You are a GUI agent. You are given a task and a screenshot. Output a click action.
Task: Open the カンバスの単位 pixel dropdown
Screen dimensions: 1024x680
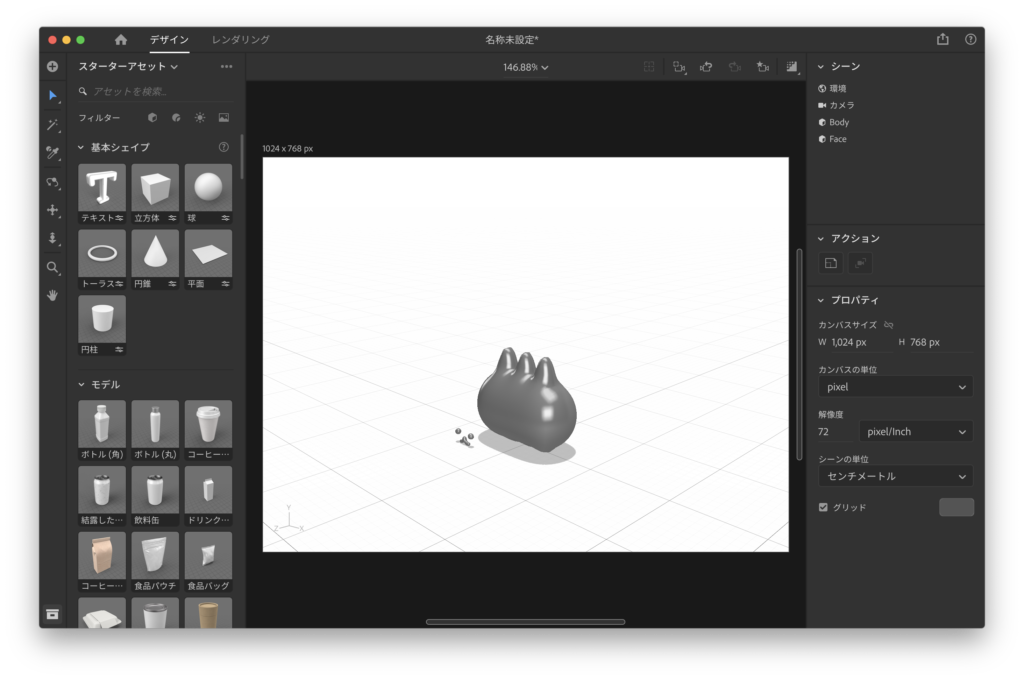(x=895, y=387)
